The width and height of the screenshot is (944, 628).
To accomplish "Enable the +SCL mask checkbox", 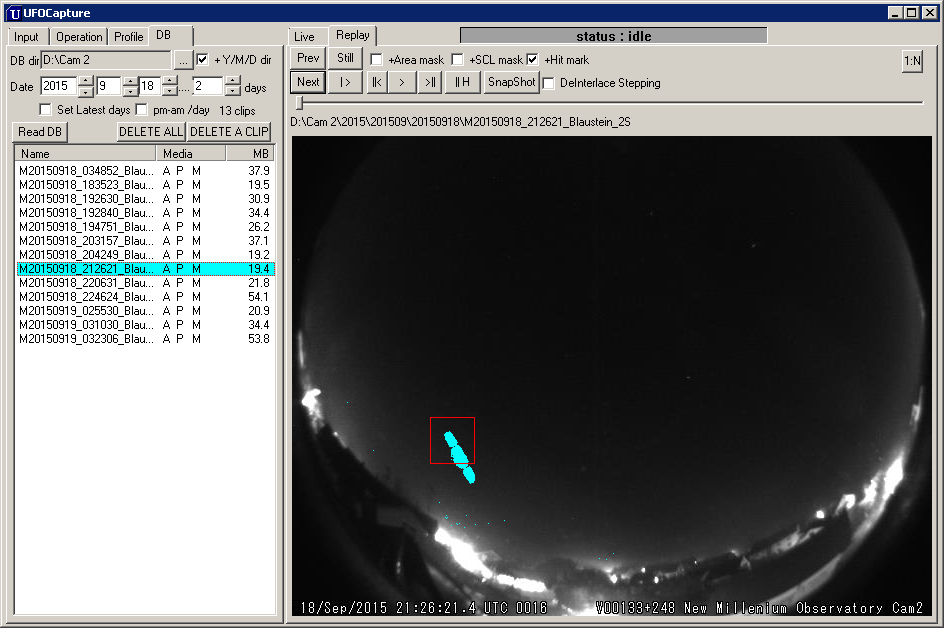I will click(458, 60).
